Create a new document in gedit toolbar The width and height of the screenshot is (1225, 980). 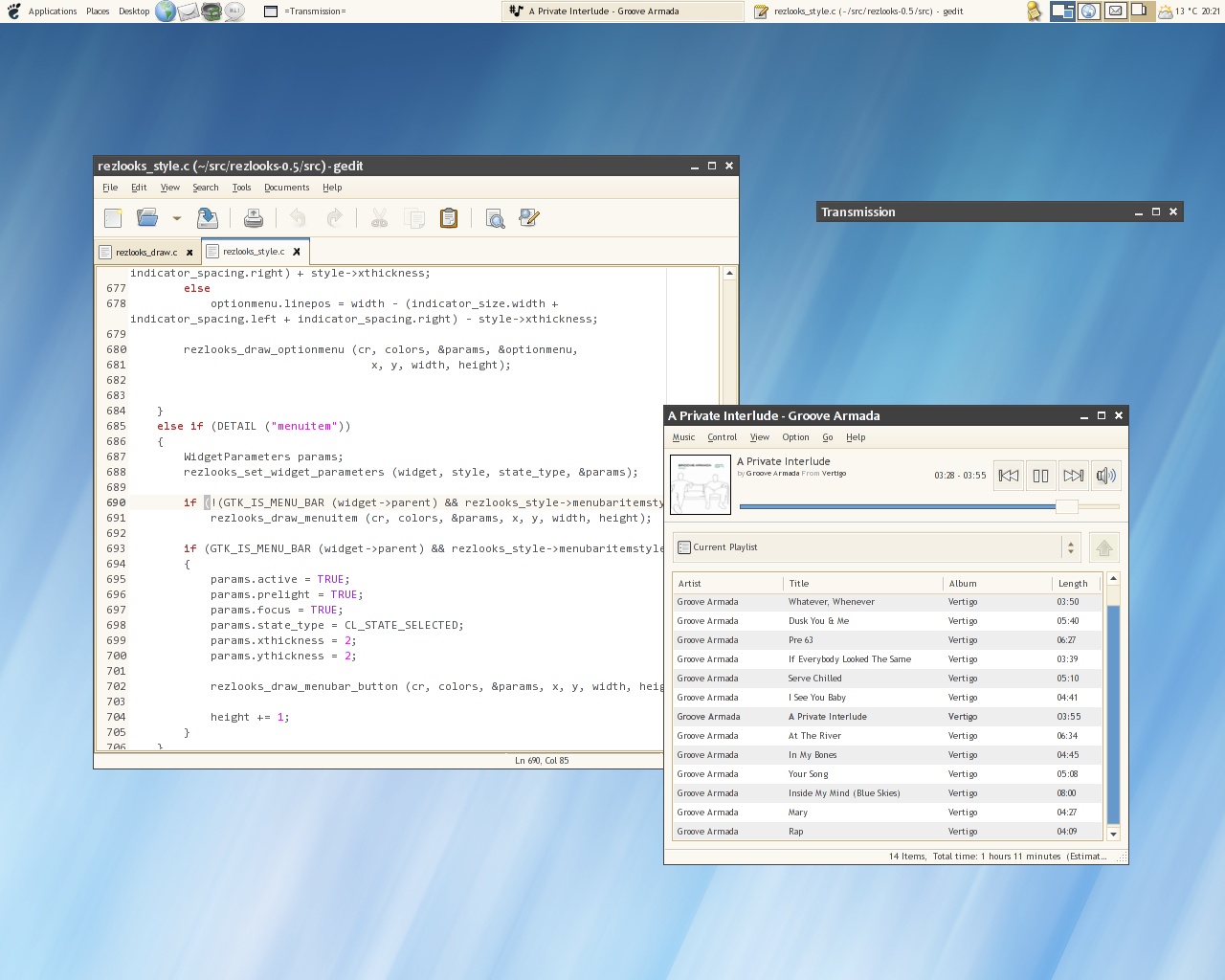click(x=113, y=218)
